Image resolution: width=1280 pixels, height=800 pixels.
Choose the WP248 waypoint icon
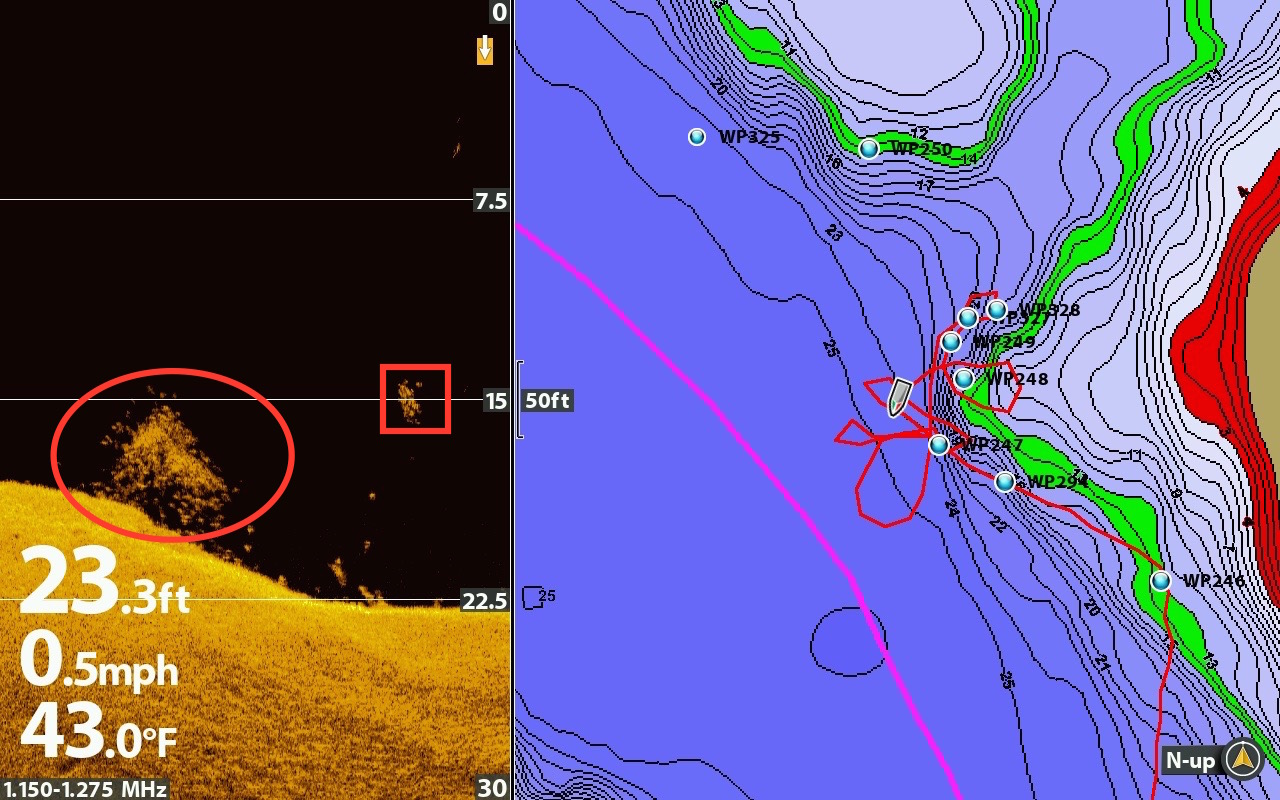pos(964,379)
